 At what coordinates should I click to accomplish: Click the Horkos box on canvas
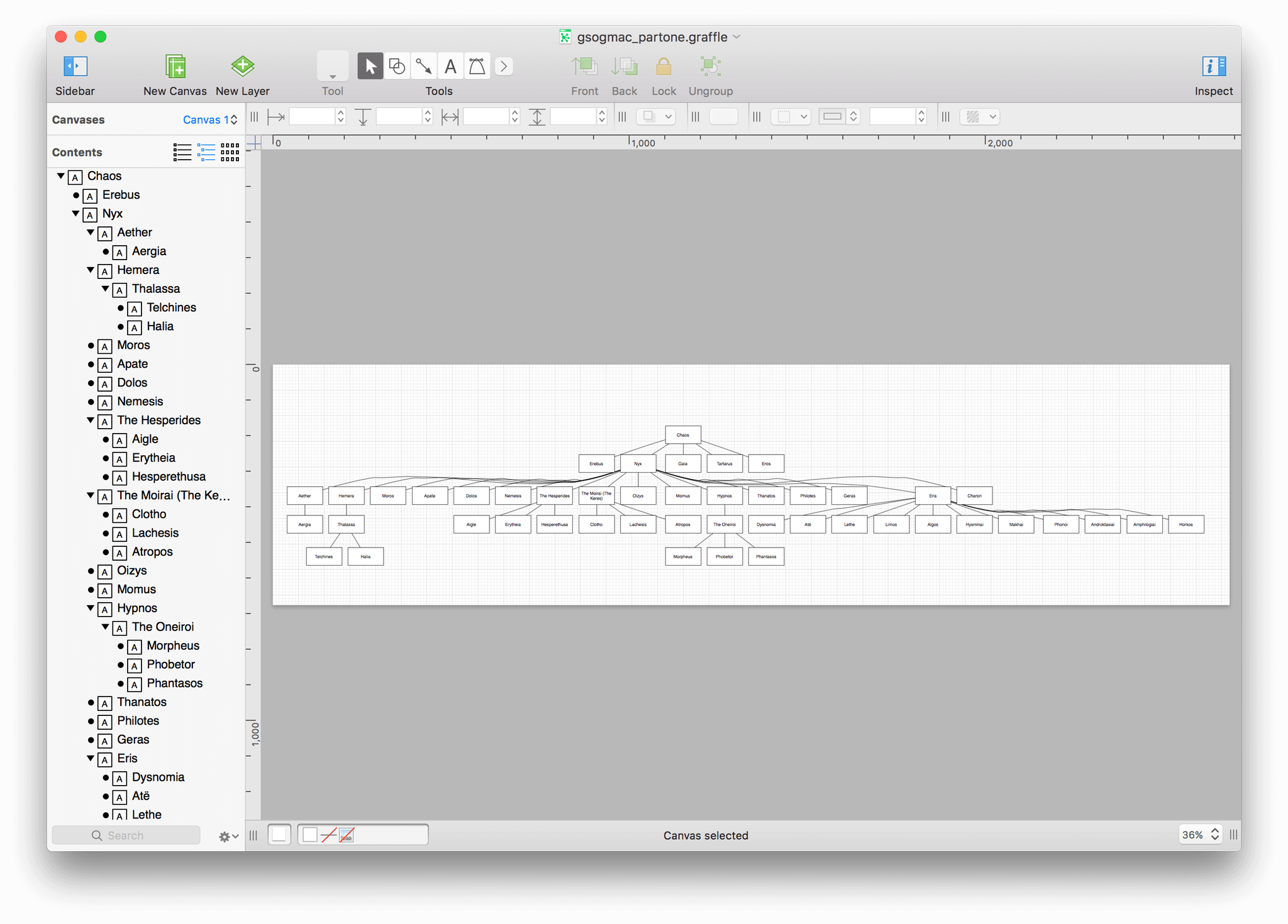point(1186,524)
